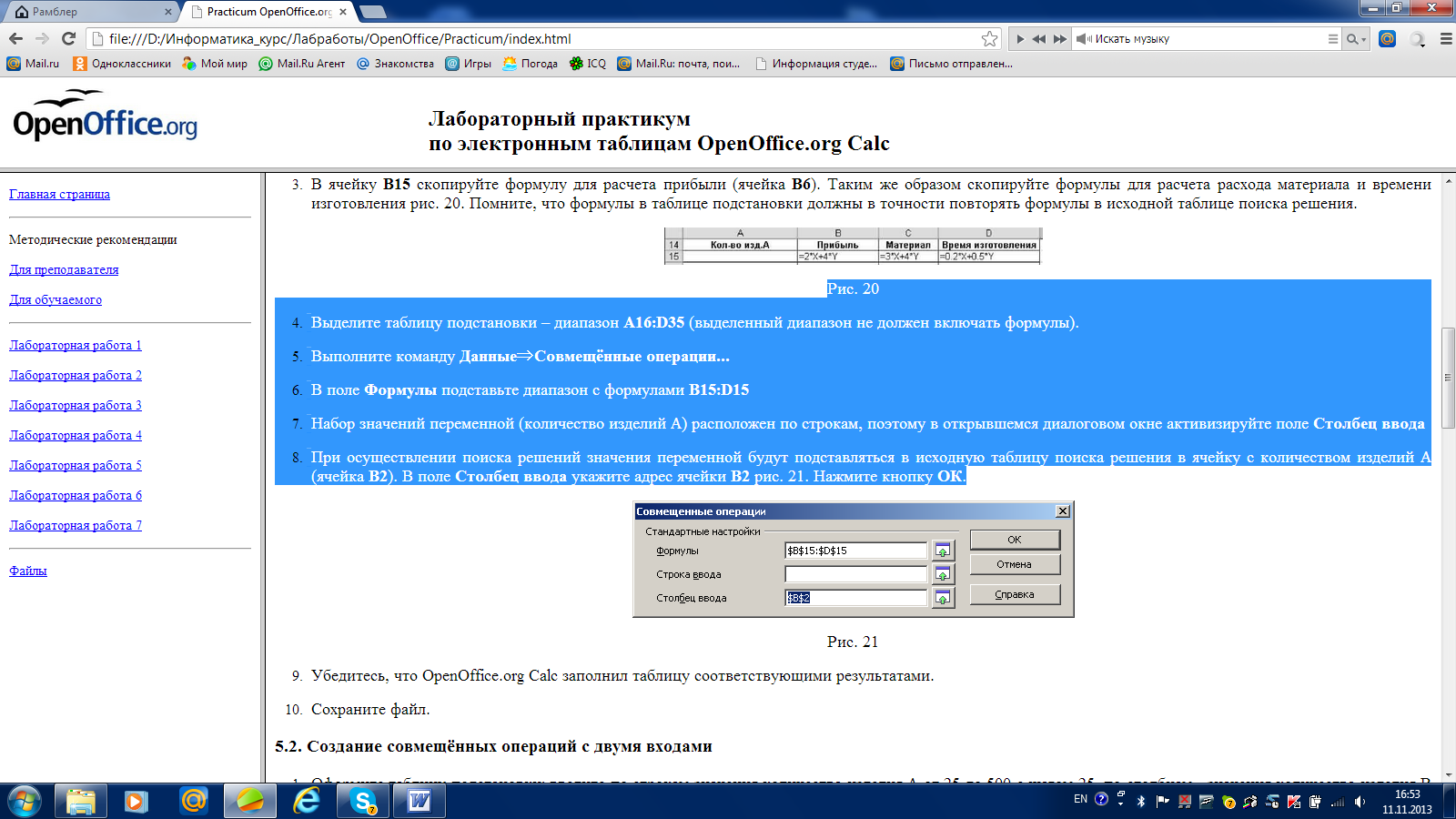Switch to the Word taskbar button
1456x819 pixels.
[x=420, y=801]
